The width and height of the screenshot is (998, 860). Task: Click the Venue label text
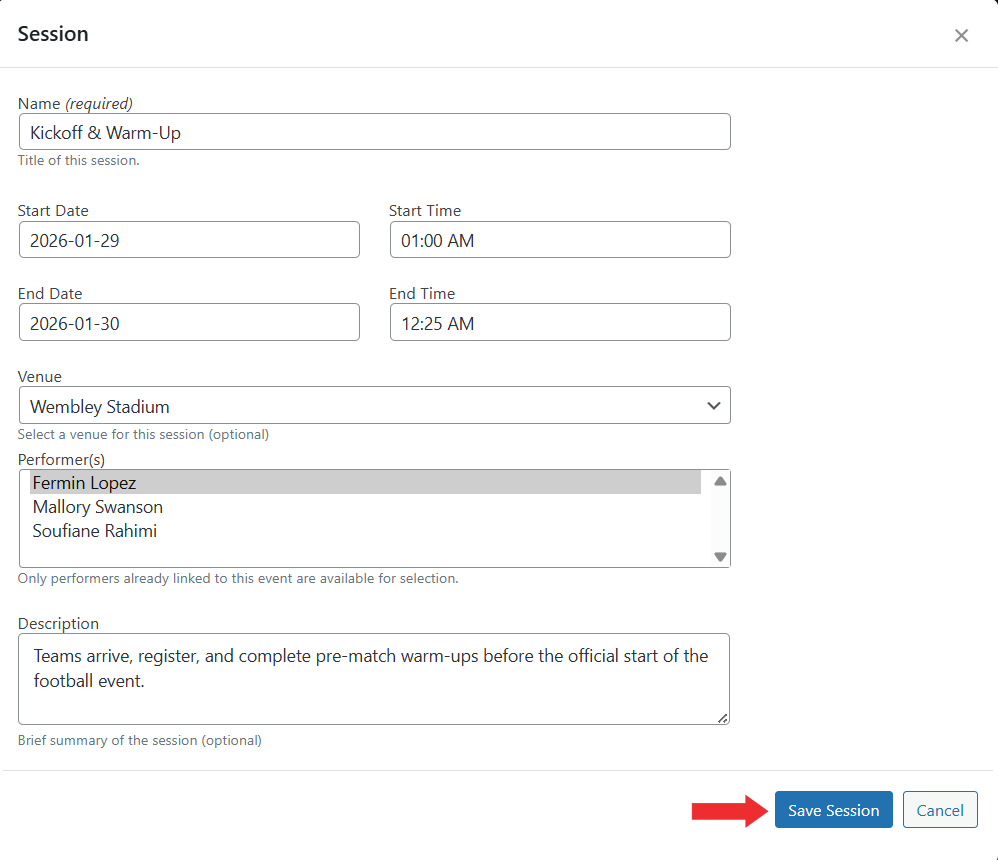coord(40,377)
